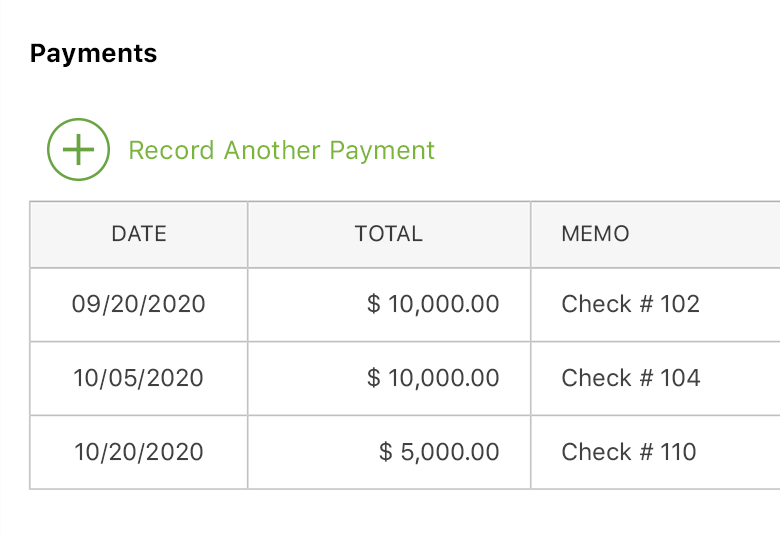Open the Check # 104 memo cell
This screenshot has height=534, width=780.
(x=630, y=378)
